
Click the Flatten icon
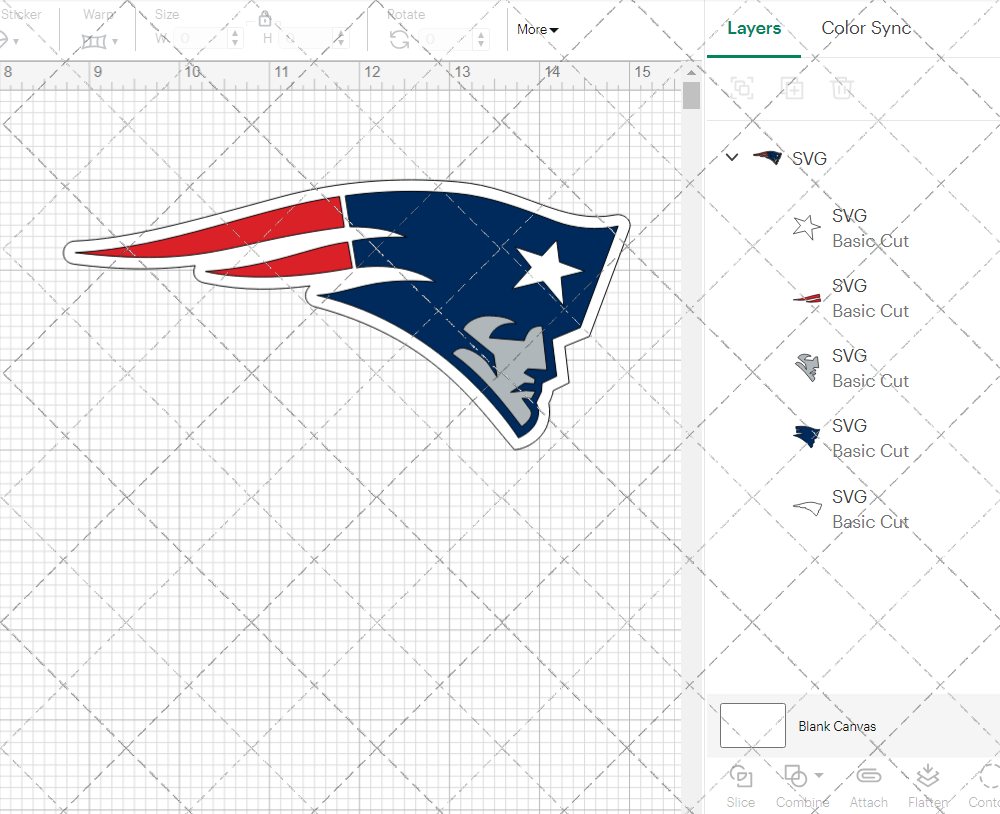(x=927, y=777)
